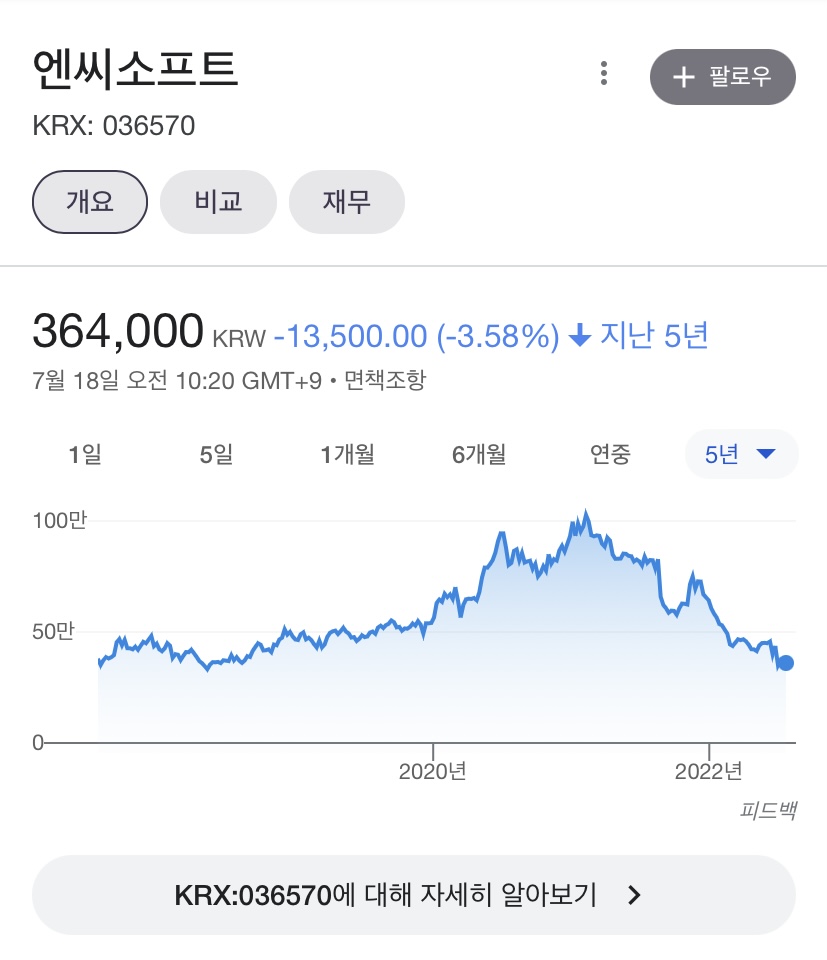Show the 1일 chart range
The width and height of the screenshot is (827, 960).
(85, 455)
